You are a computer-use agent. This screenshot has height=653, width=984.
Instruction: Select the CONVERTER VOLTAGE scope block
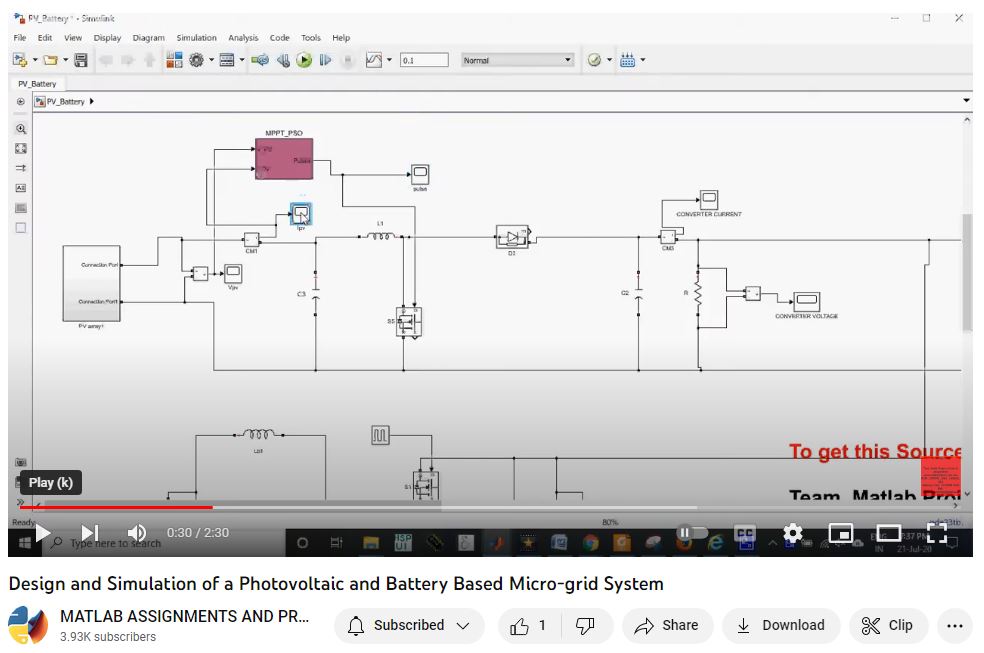(806, 301)
